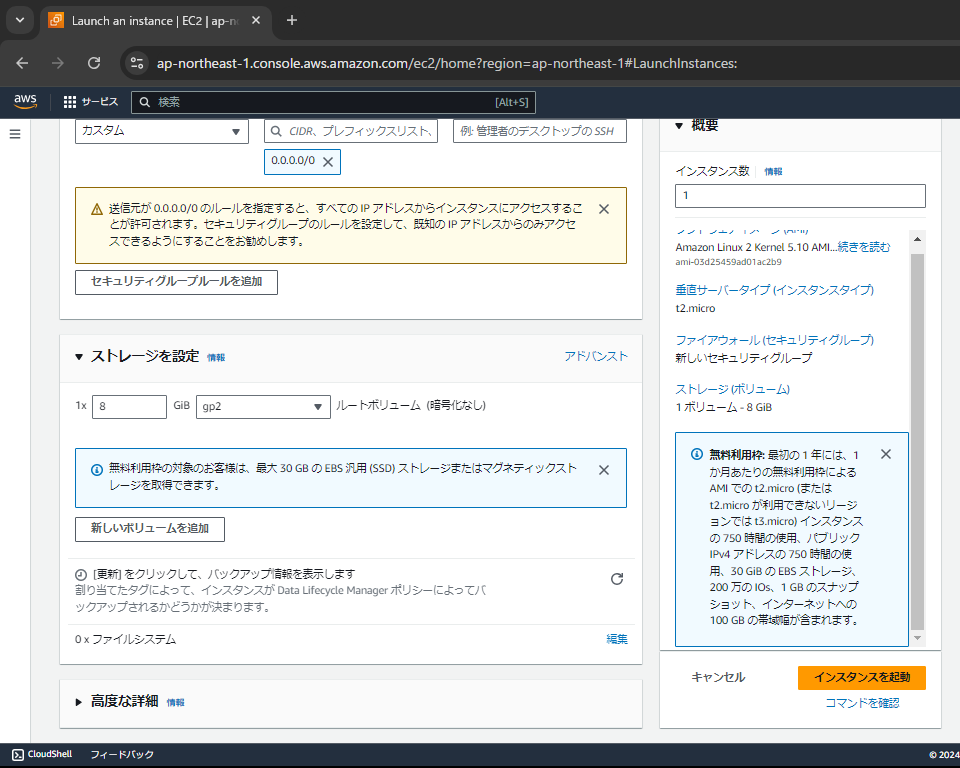This screenshot has height=768, width=960.
Task: Refresh backup information with the reload icon
Action: 617,579
